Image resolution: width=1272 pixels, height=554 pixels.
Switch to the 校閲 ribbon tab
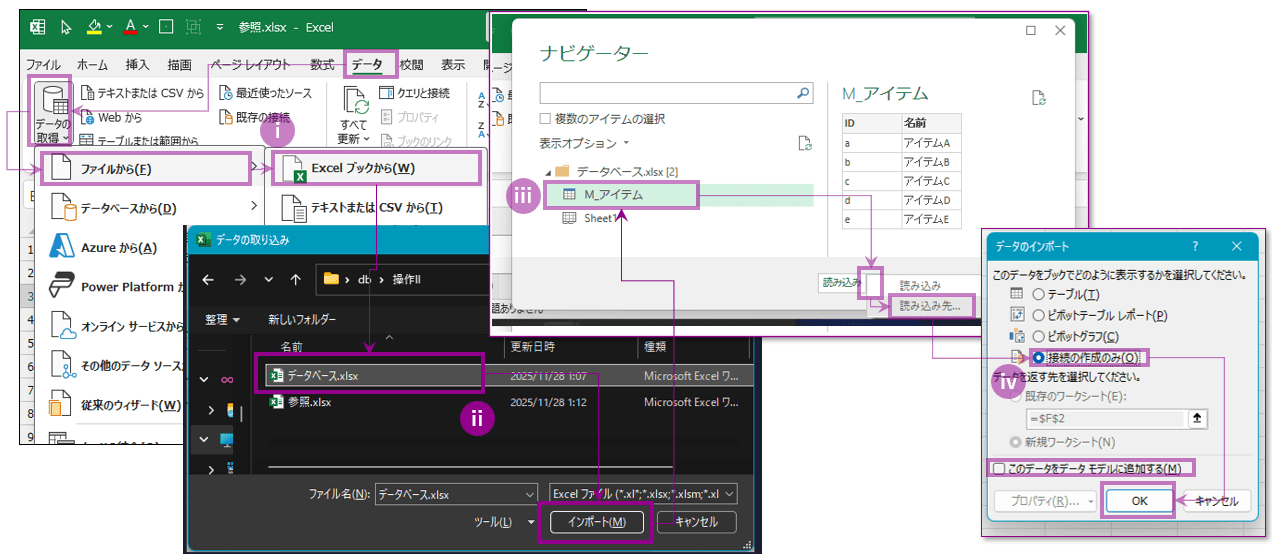[411, 64]
